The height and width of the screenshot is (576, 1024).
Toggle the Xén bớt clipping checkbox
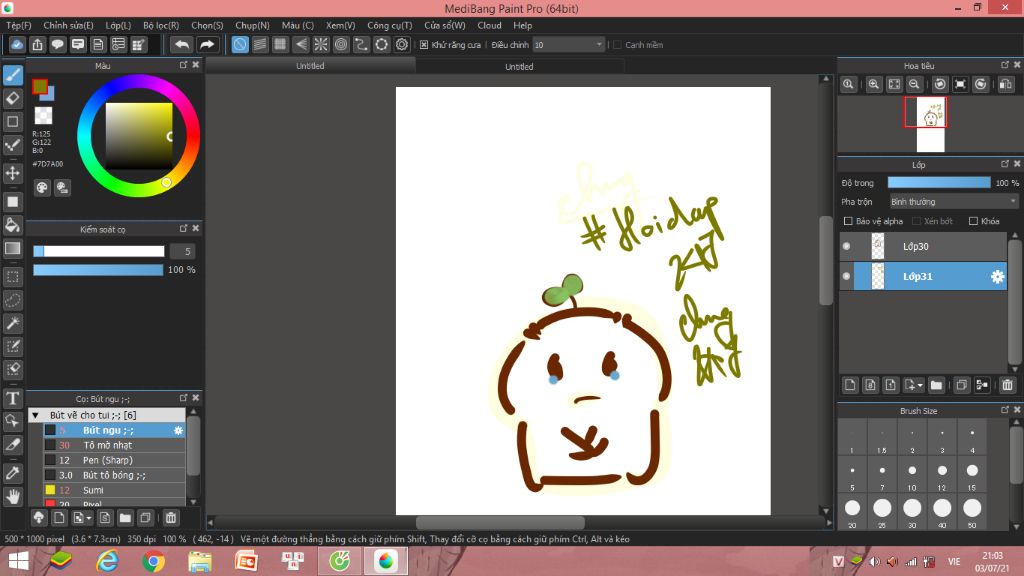pos(916,221)
